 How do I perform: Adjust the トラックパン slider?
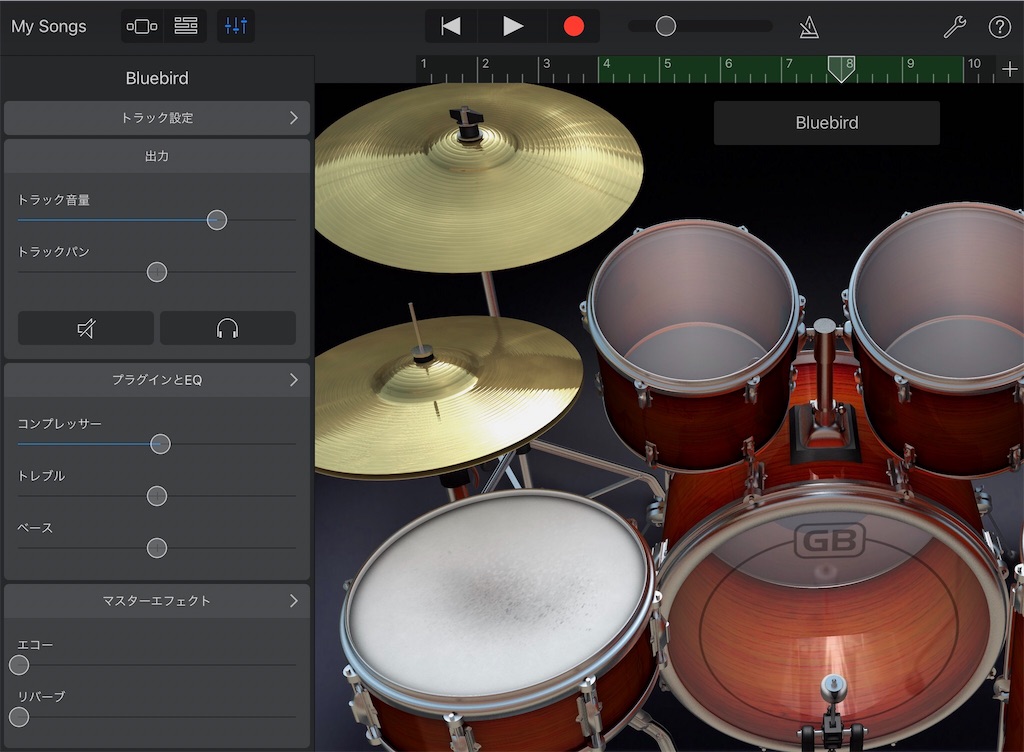157,272
